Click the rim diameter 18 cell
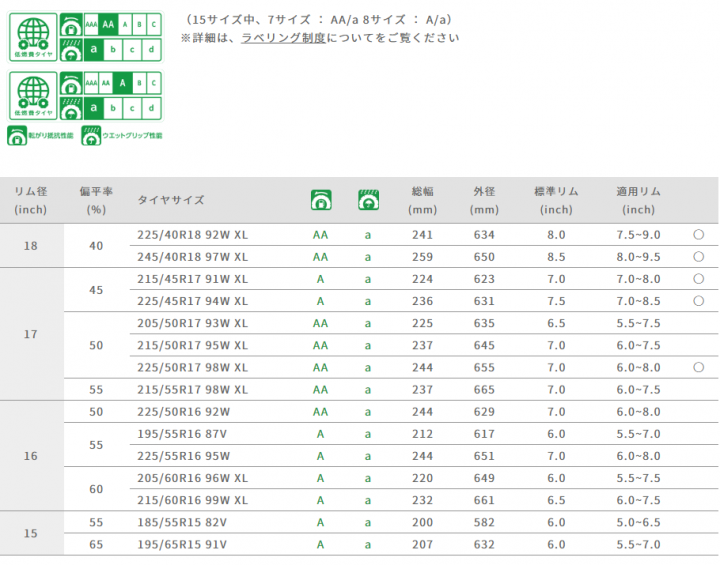This screenshot has width=720, height=565. click(x=31, y=246)
